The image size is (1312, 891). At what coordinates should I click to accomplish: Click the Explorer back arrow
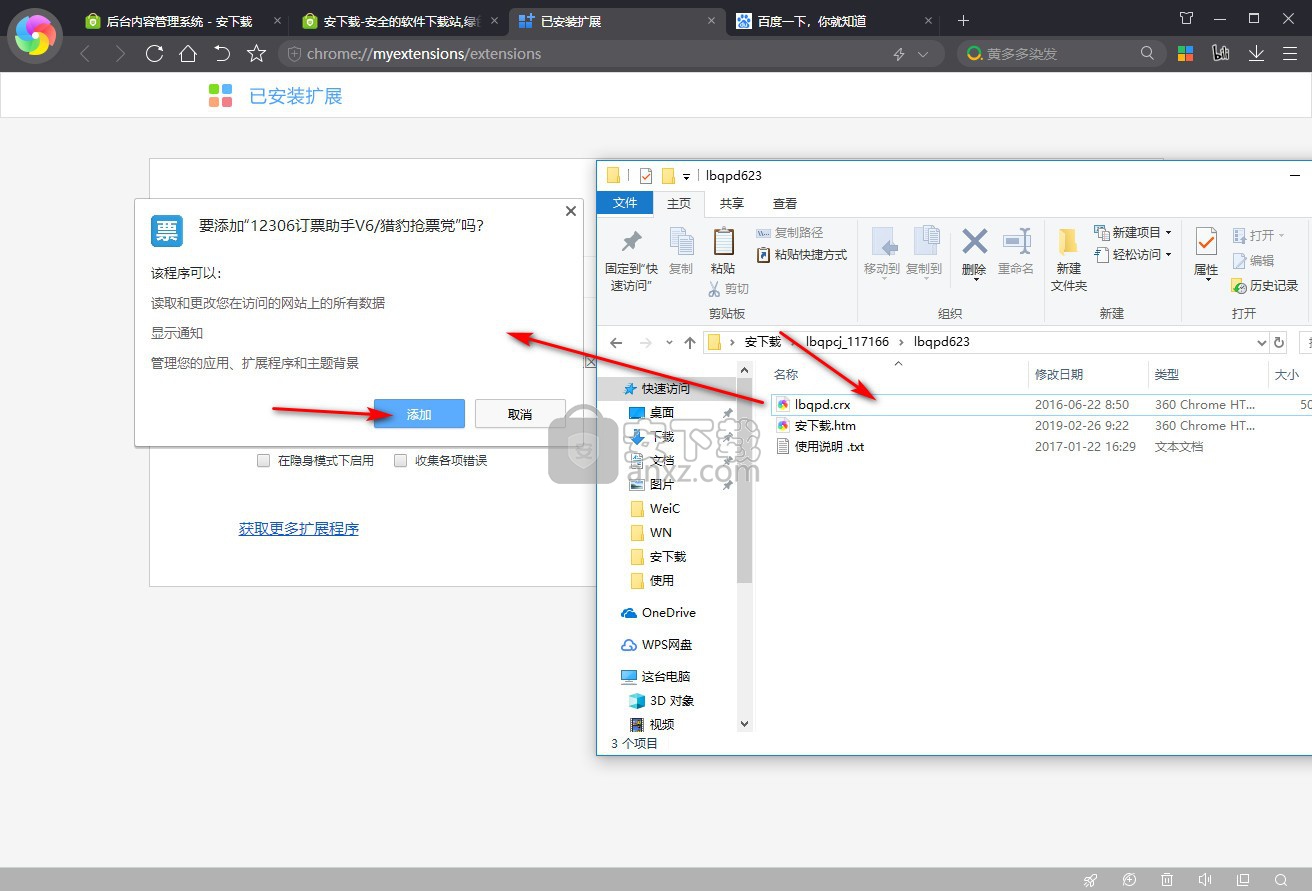pyautogui.click(x=616, y=342)
